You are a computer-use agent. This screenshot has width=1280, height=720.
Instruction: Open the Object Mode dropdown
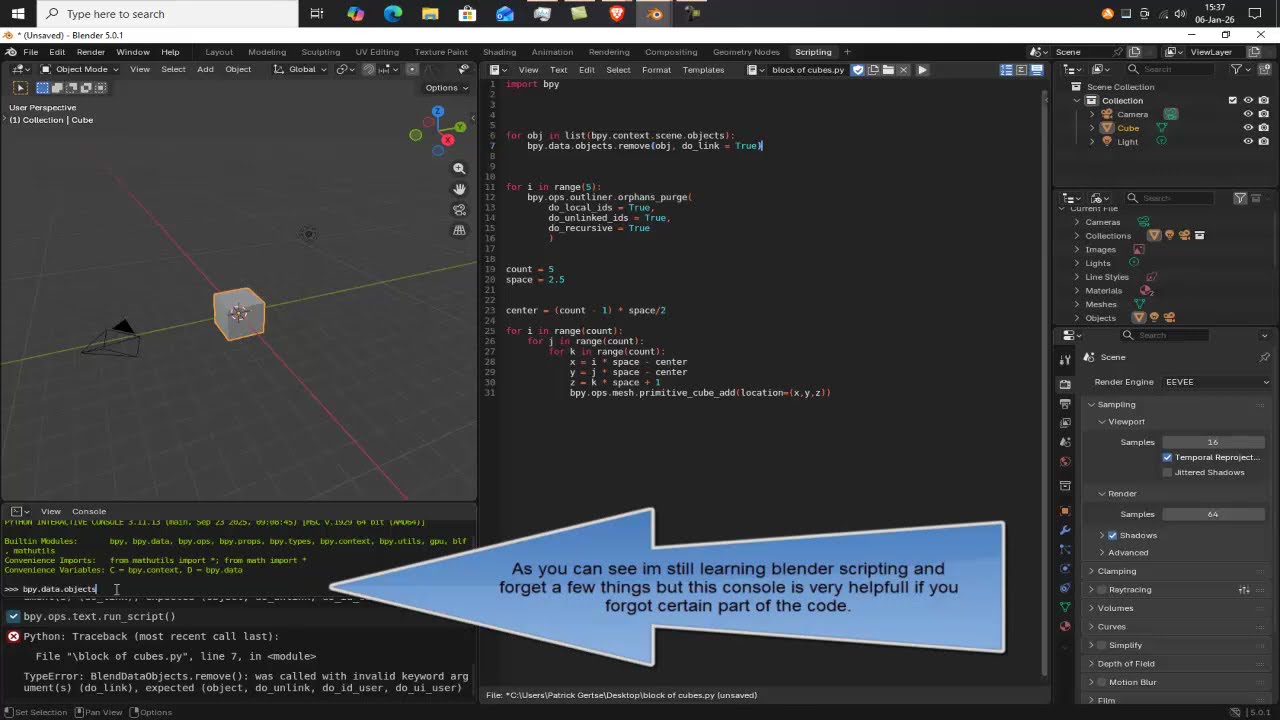coord(79,69)
